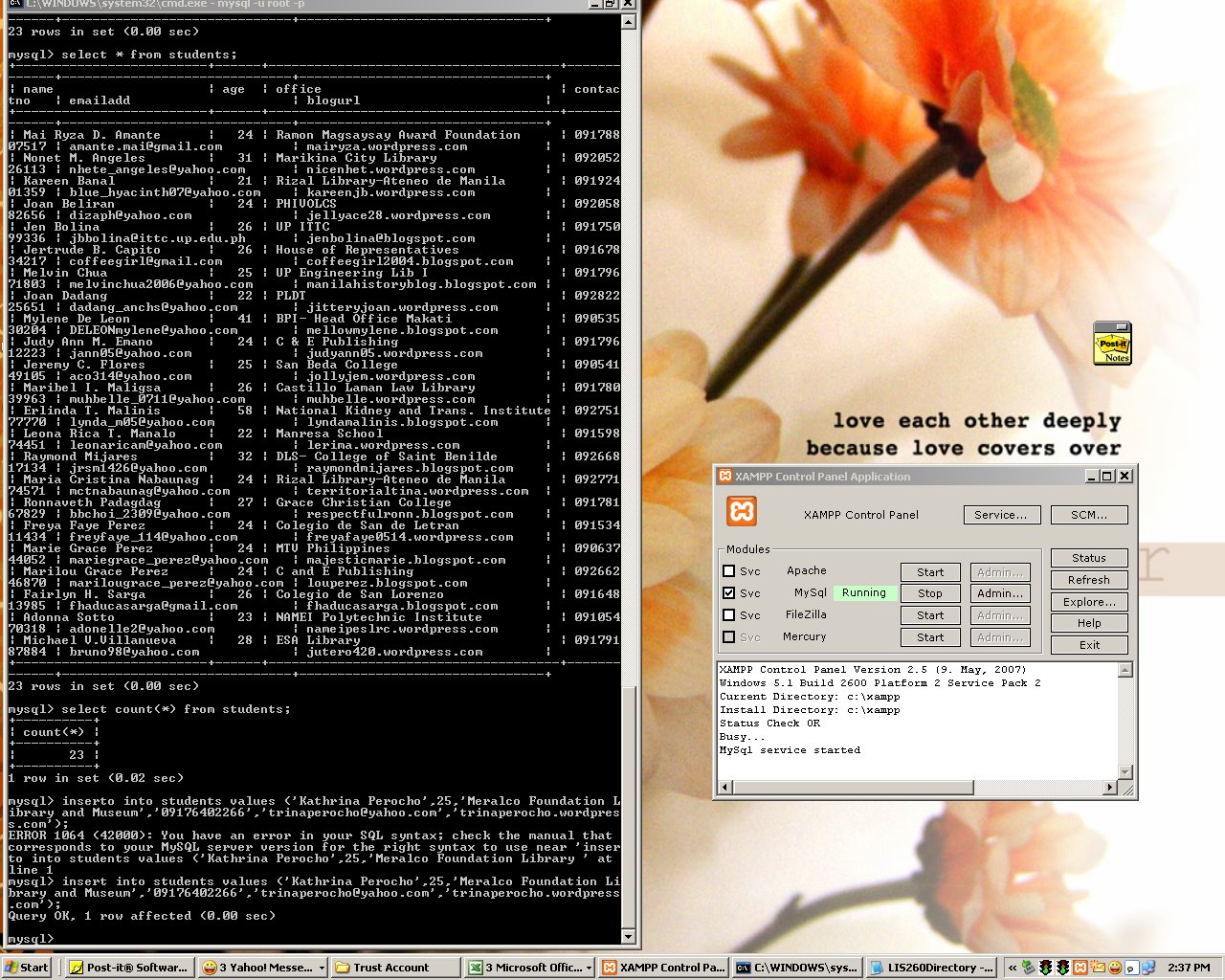This screenshot has height=980, width=1225.
Task: Click the Yahoo smiley icon in the system tray
Action: point(1115,968)
